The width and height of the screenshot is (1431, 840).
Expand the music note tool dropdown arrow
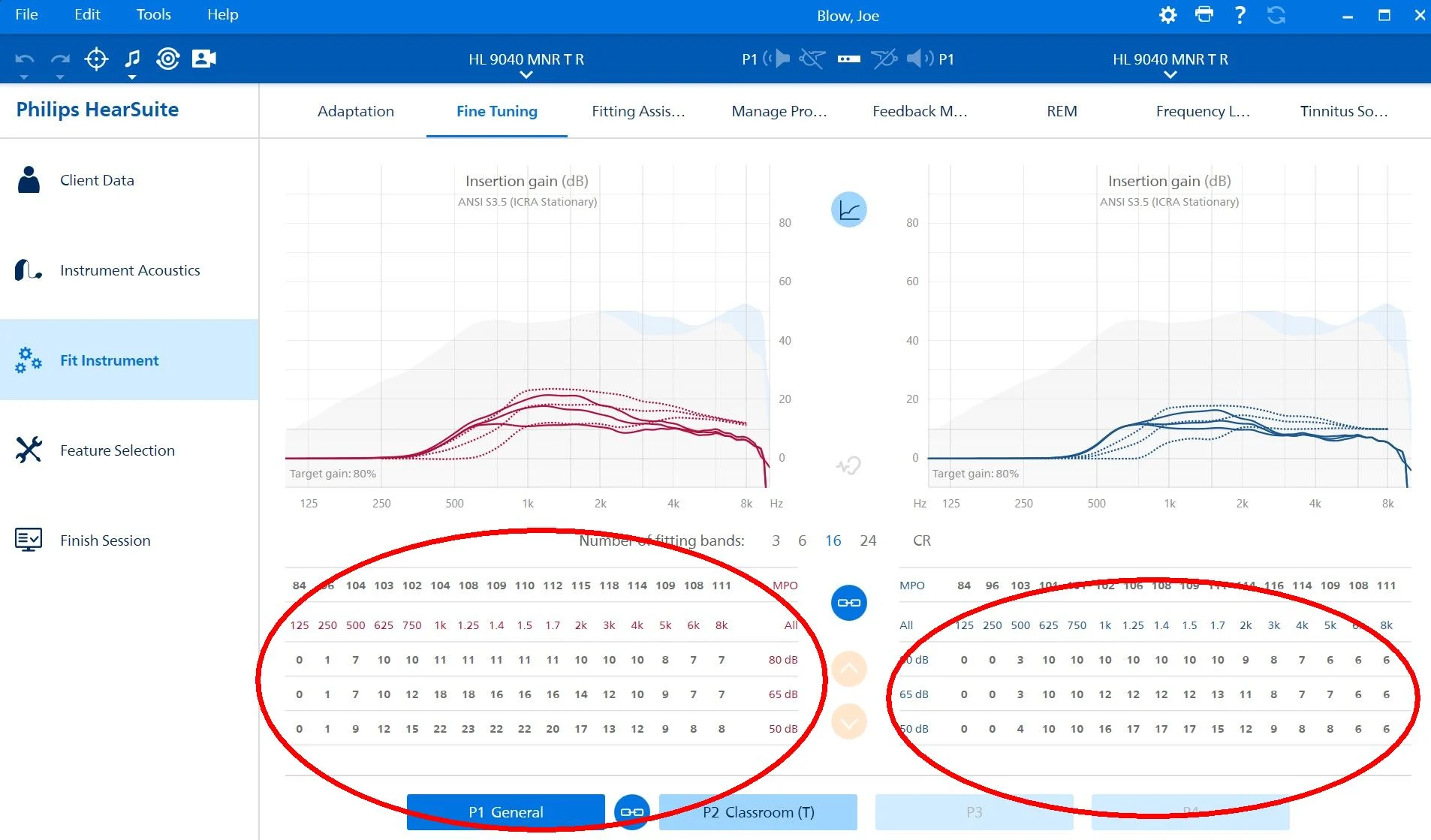132,77
